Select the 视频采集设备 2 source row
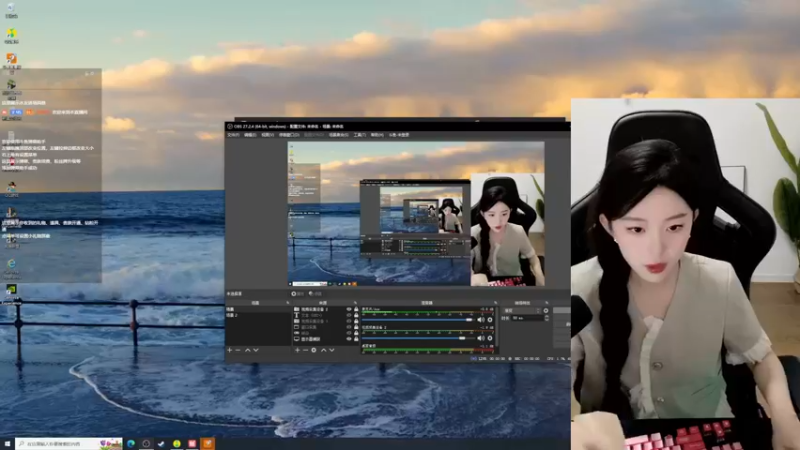This screenshot has width=800, height=450. point(324,309)
